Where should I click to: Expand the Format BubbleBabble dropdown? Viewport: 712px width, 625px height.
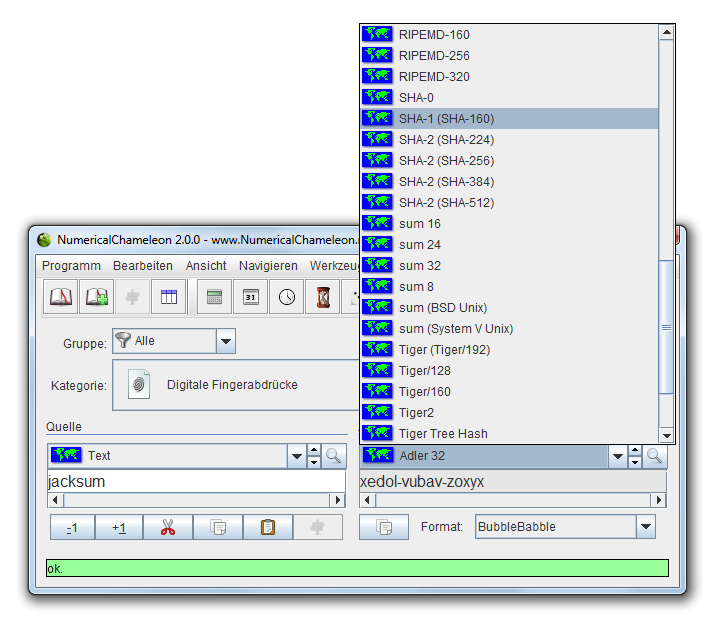(x=646, y=527)
